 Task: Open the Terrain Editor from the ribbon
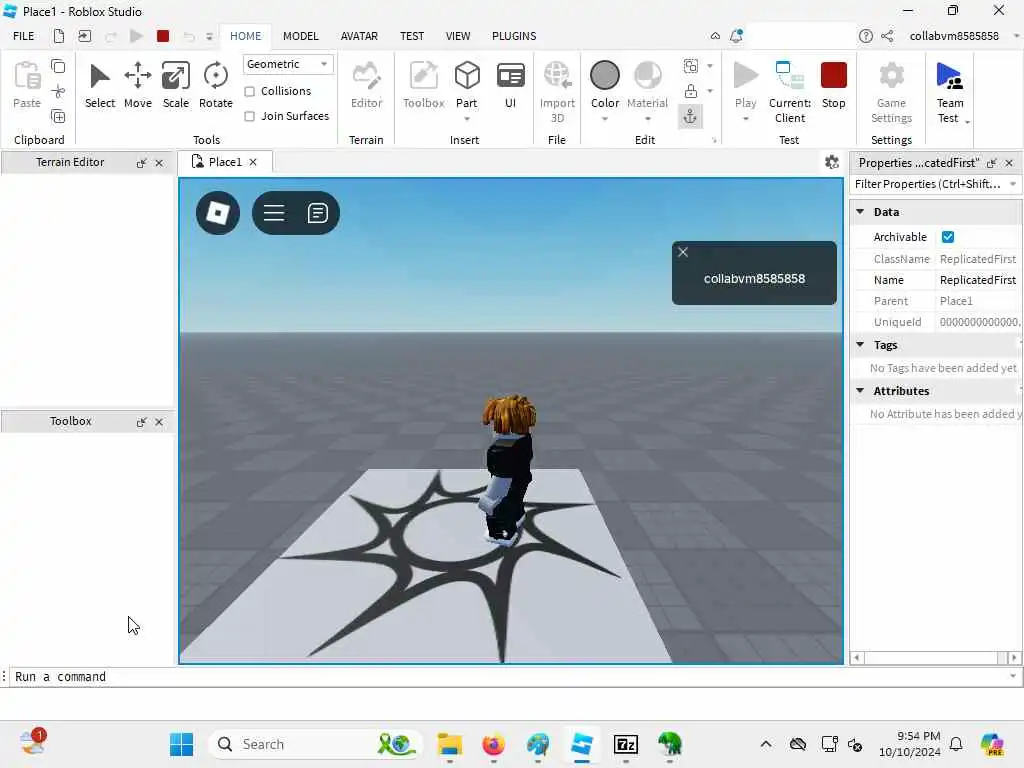click(x=366, y=85)
